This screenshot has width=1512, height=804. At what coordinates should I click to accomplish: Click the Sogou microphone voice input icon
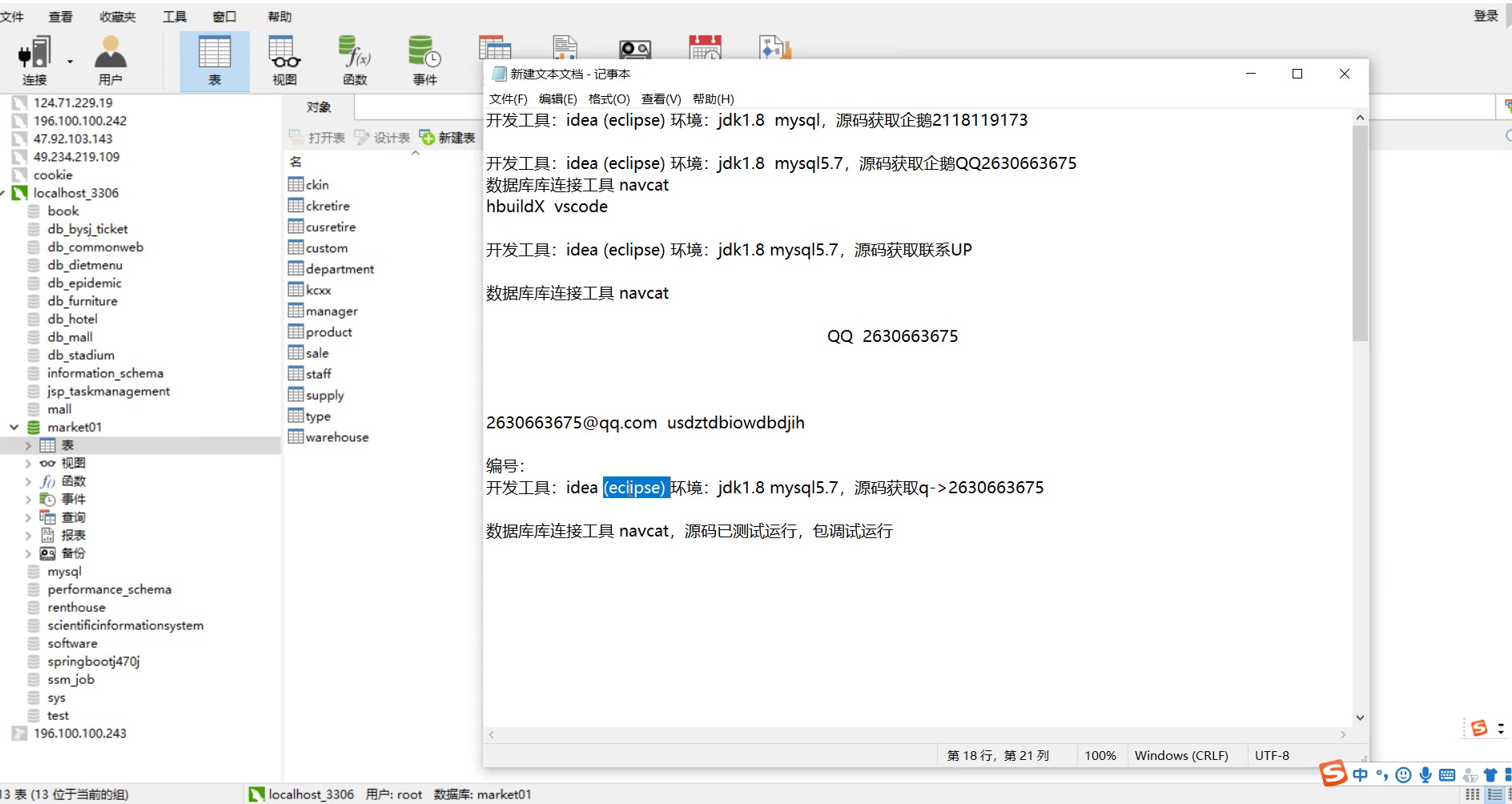tap(1426, 774)
